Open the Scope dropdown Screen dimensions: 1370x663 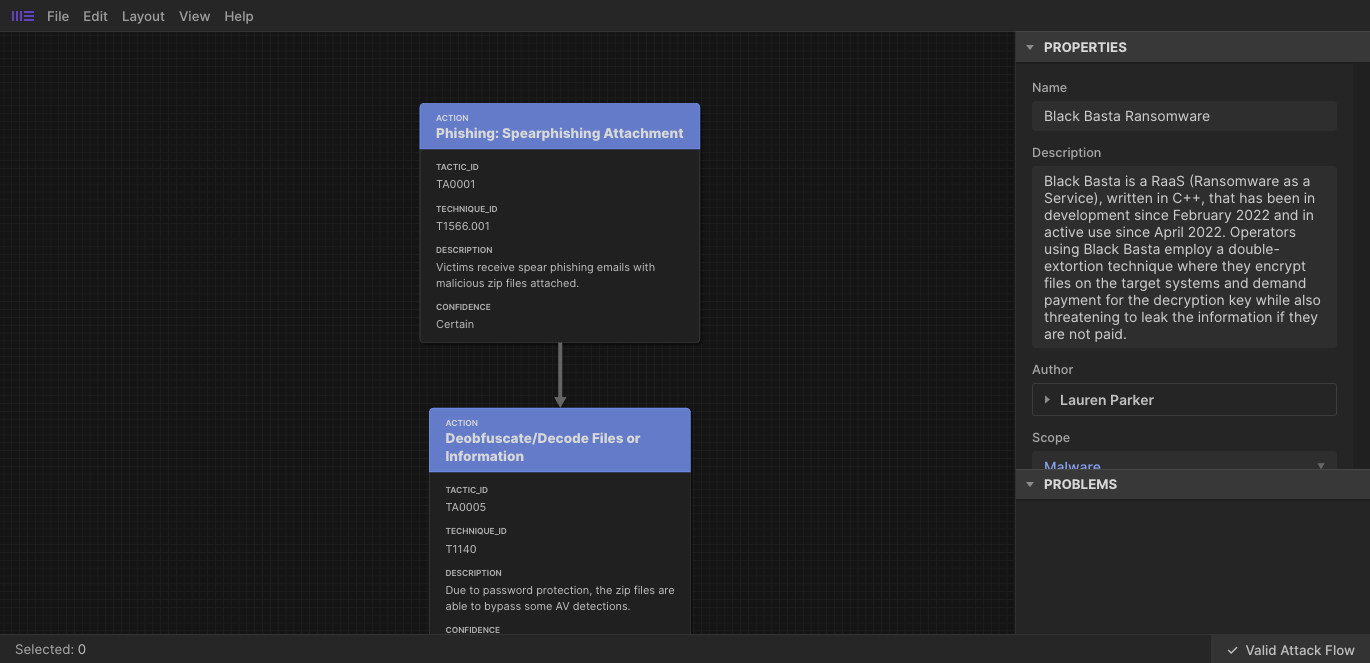click(1322, 466)
